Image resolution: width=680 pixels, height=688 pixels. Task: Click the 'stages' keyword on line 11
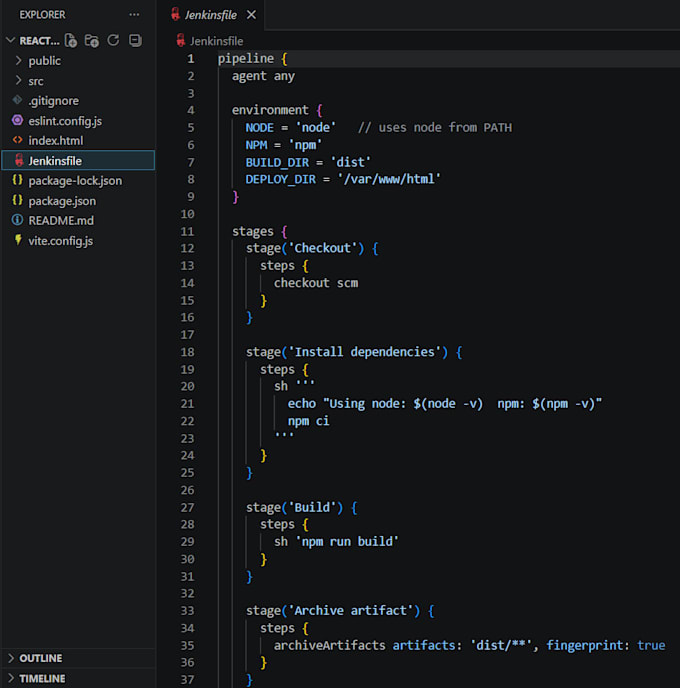point(253,231)
